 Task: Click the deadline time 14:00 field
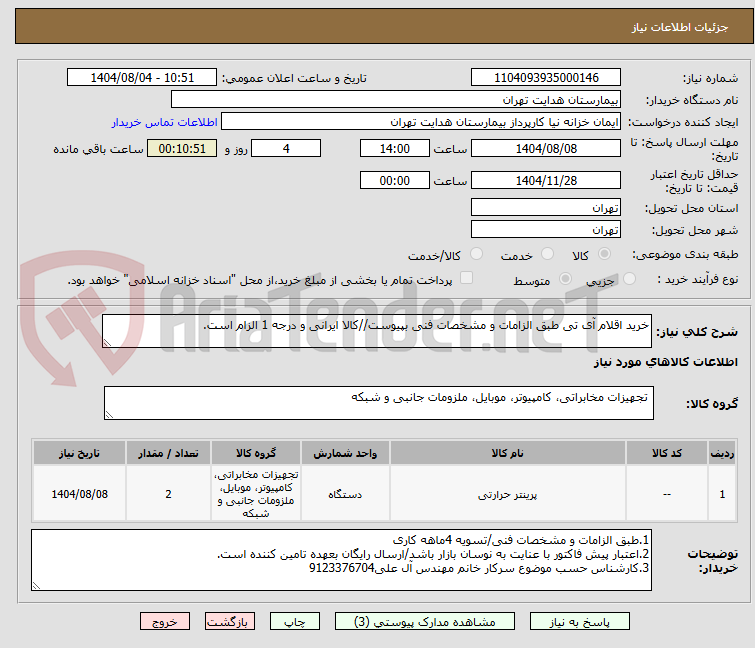[x=395, y=148]
